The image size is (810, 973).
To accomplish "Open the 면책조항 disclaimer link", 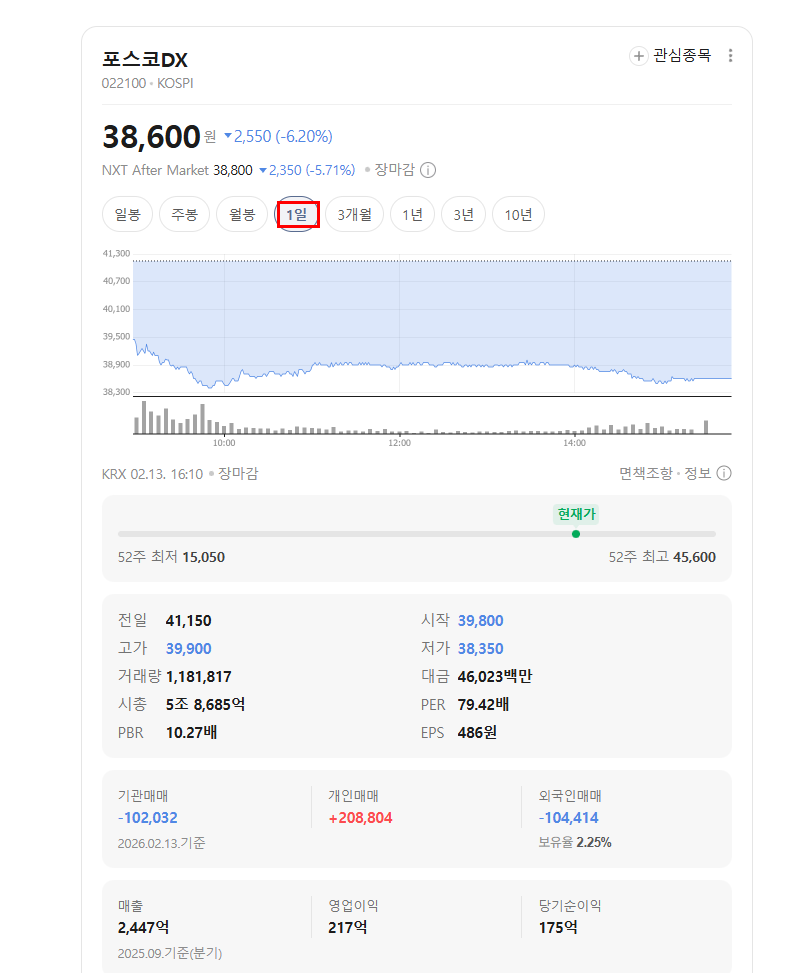I will tap(646, 473).
